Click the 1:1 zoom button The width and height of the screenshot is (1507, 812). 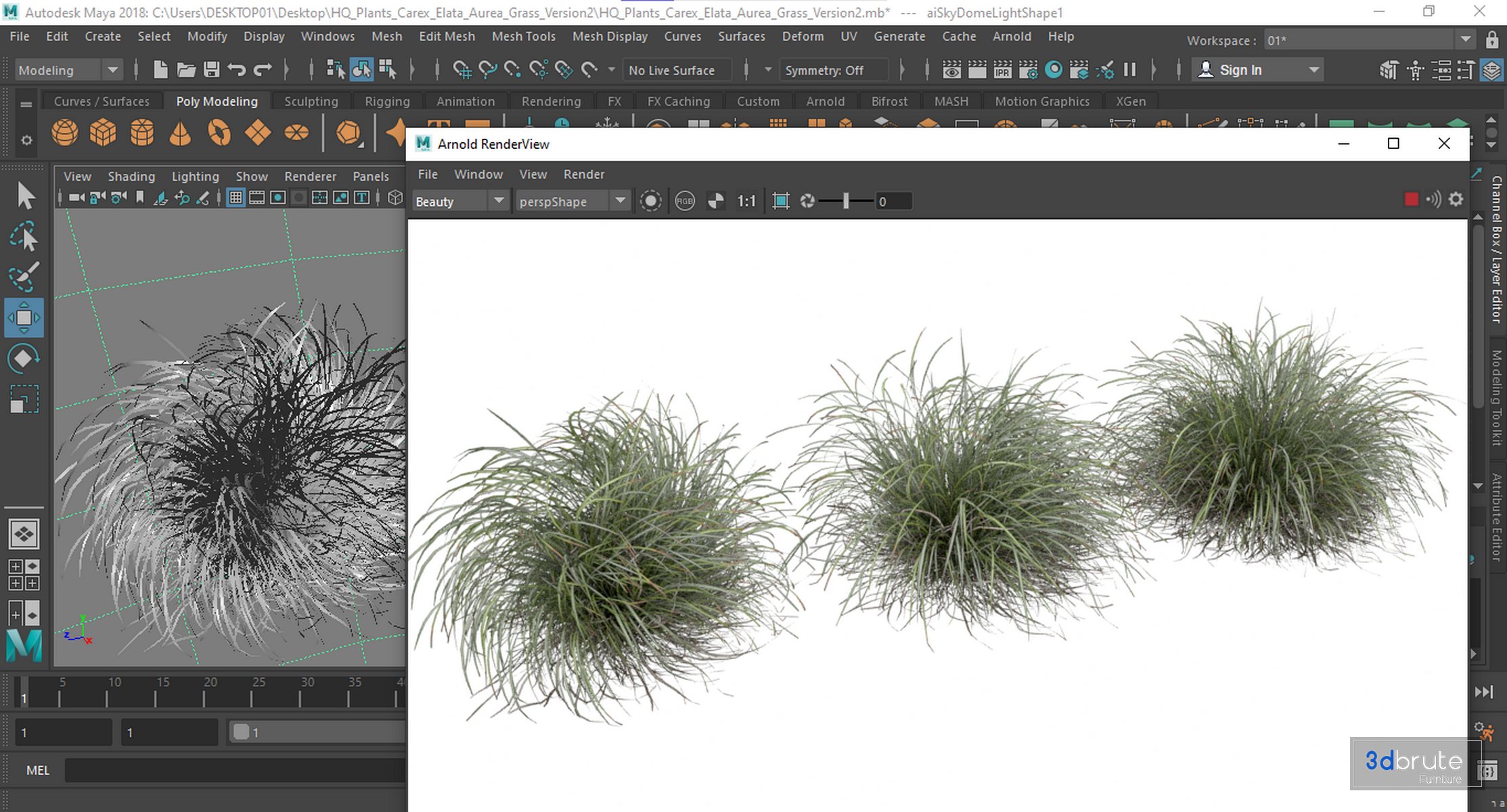(746, 201)
